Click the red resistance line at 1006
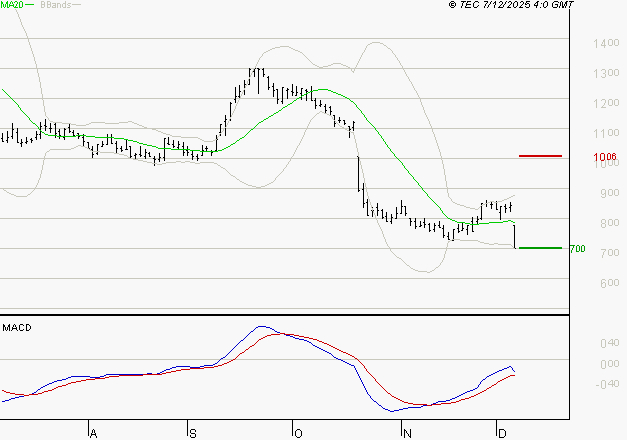 540,156
